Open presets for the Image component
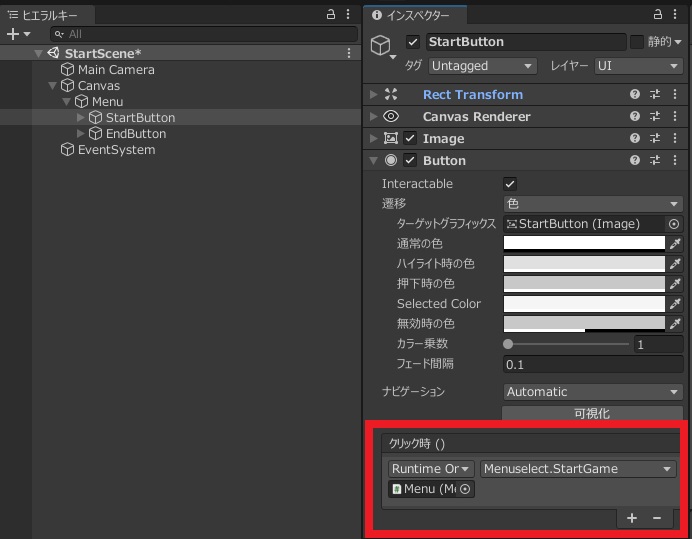Screen dimensions: 692x539 pyautogui.click(x=655, y=138)
